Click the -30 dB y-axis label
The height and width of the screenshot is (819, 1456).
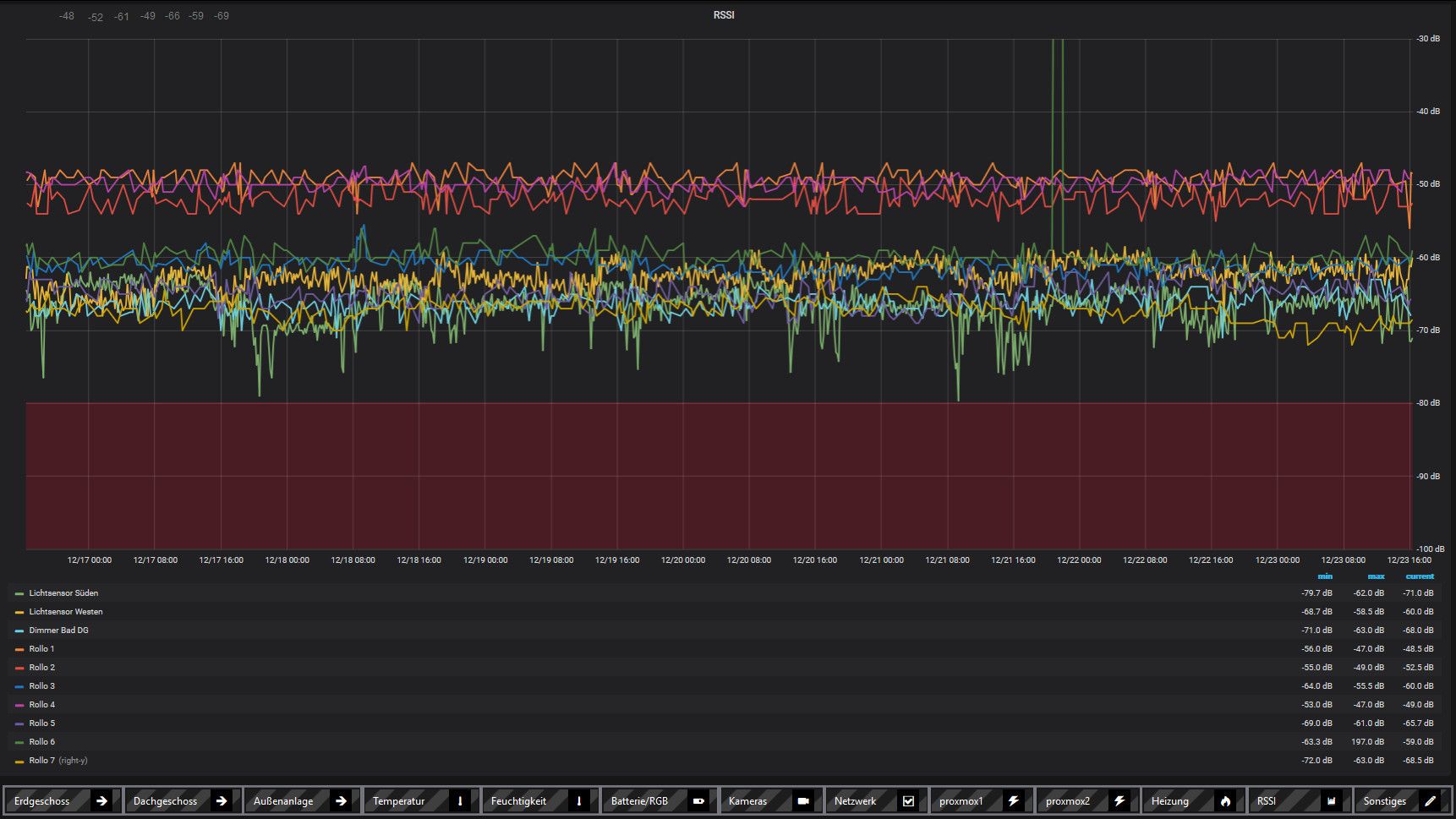1428,39
